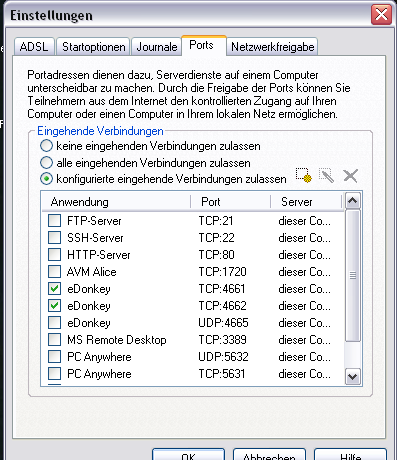Enable the AVM Alice checkbox
397x460 pixels.
54,271
